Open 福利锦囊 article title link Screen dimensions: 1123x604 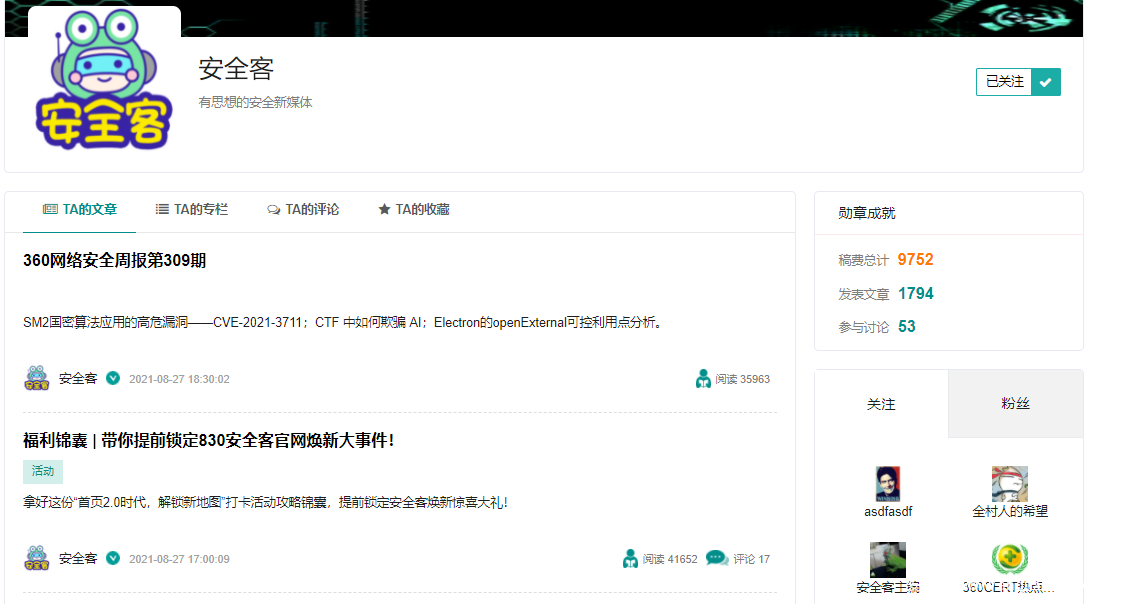pos(208,441)
